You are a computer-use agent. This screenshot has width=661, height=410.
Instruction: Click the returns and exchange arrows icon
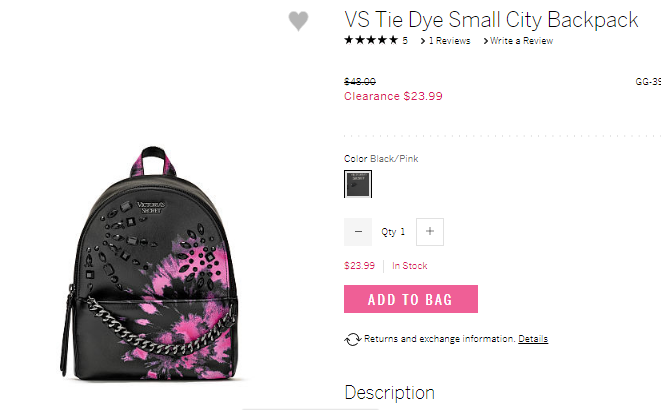(x=352, y=339)
